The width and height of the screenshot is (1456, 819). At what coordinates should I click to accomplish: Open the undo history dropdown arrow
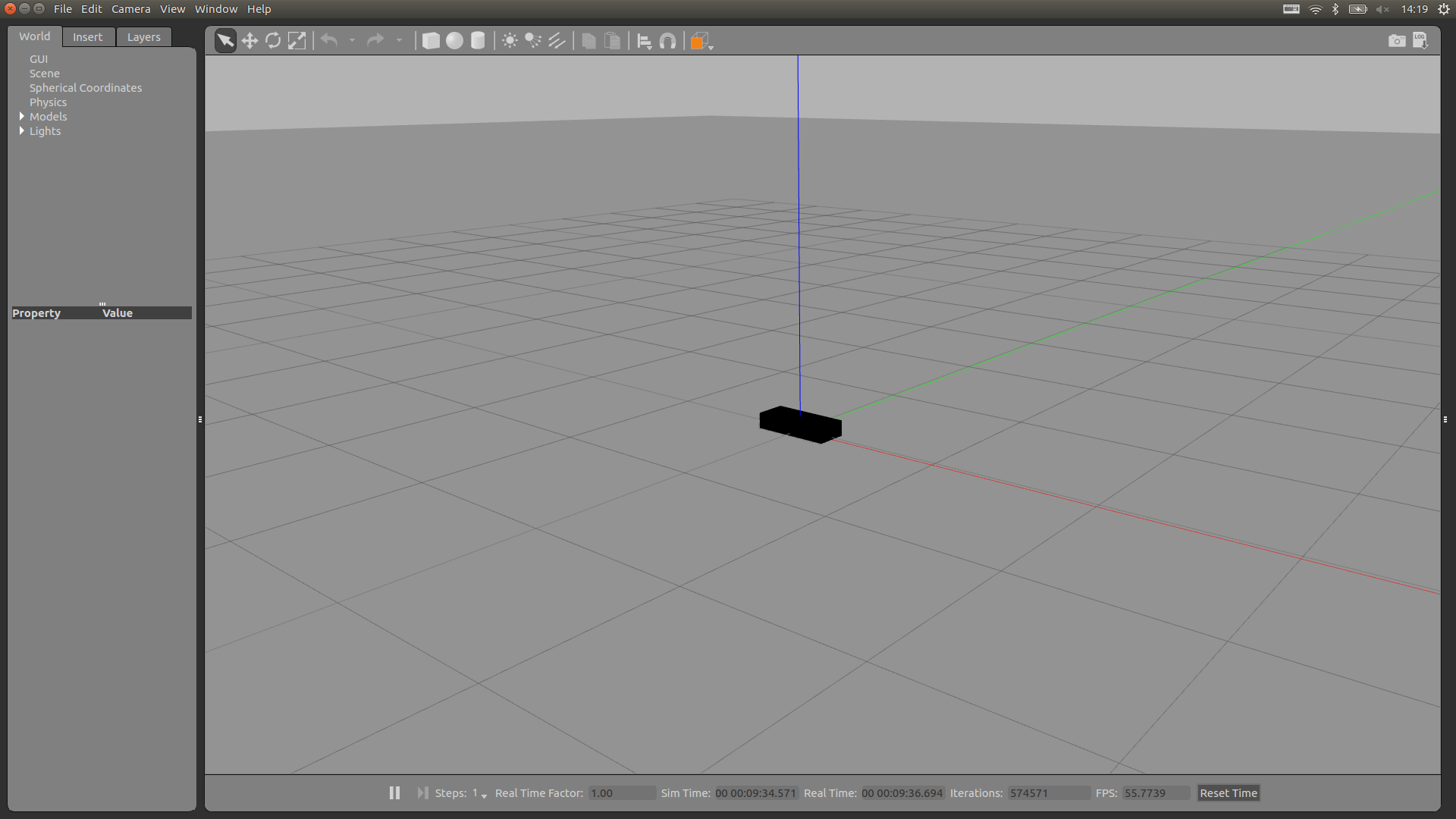(353, 40)
